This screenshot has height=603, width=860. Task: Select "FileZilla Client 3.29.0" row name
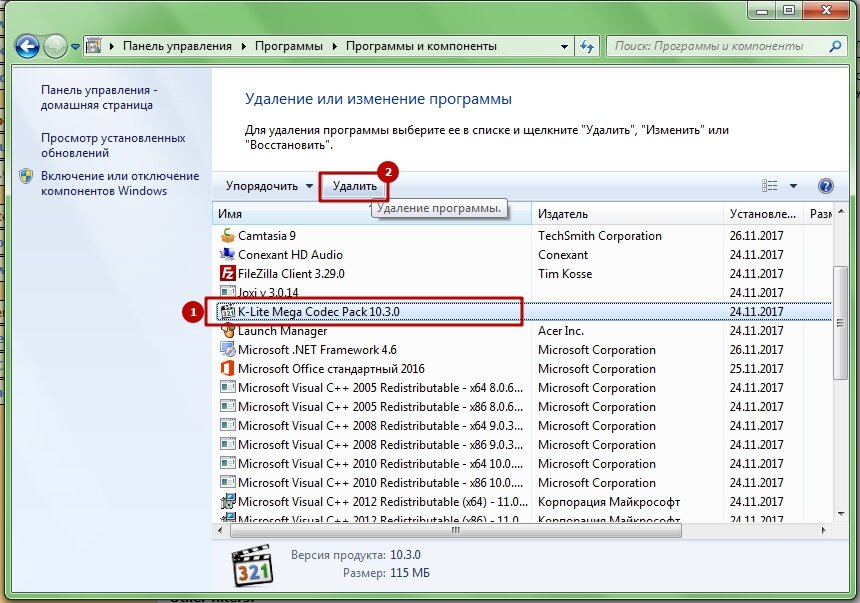291,273
